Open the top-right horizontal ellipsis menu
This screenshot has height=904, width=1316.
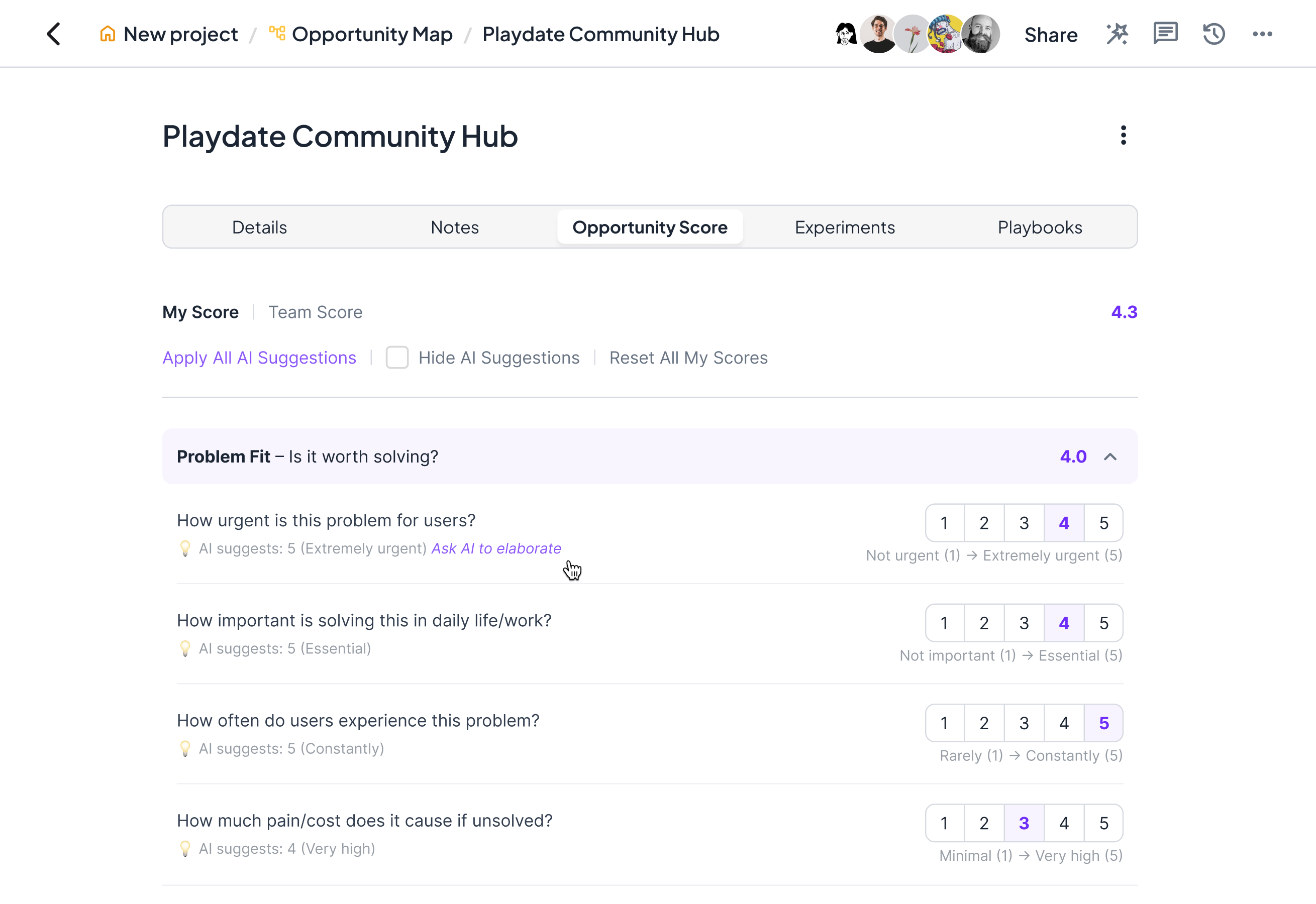coord(1262,34)
